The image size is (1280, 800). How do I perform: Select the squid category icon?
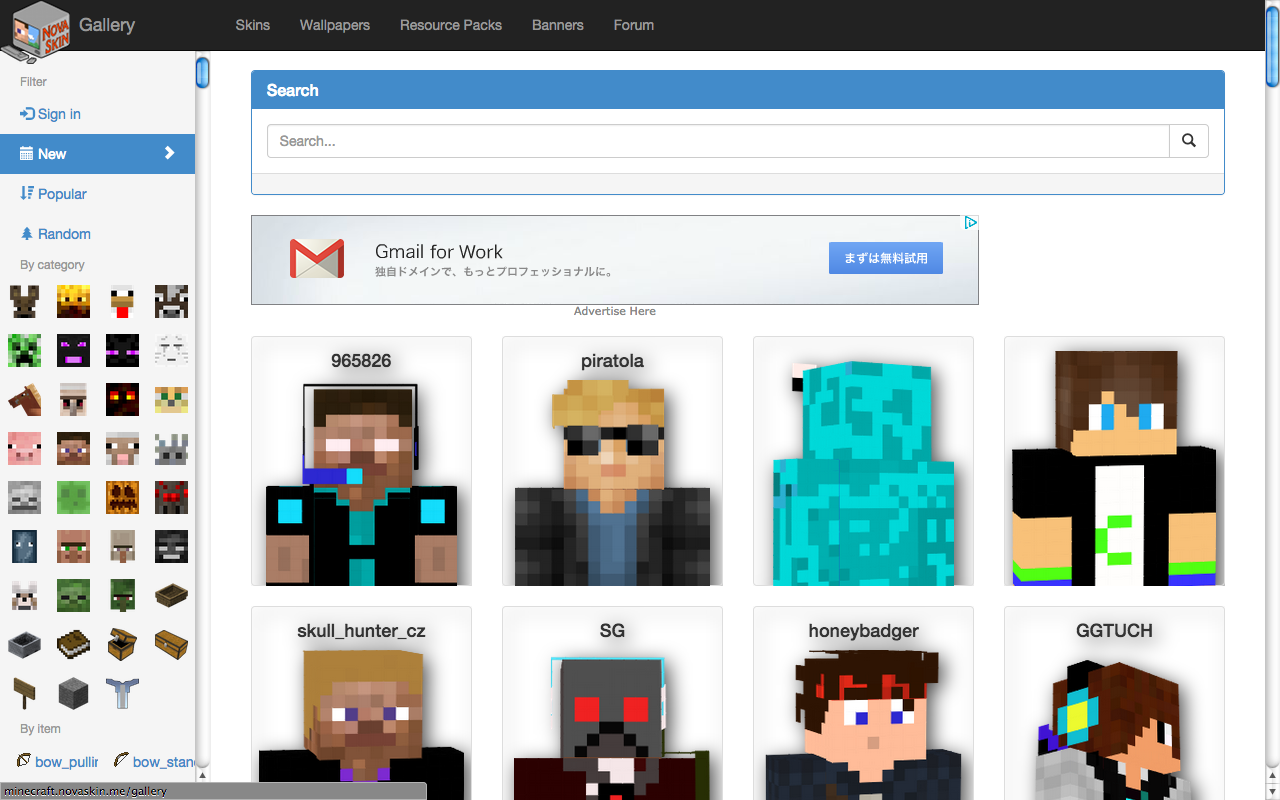click(24, 546)
